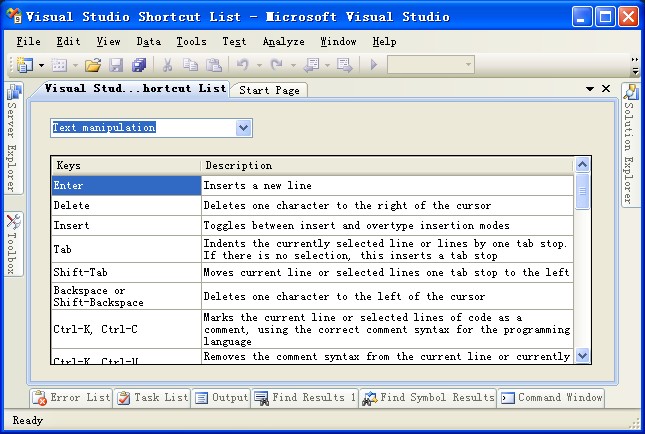The image size is (645, 434).
Task: Open the Analyze menu
Action: tap(283, 42)
